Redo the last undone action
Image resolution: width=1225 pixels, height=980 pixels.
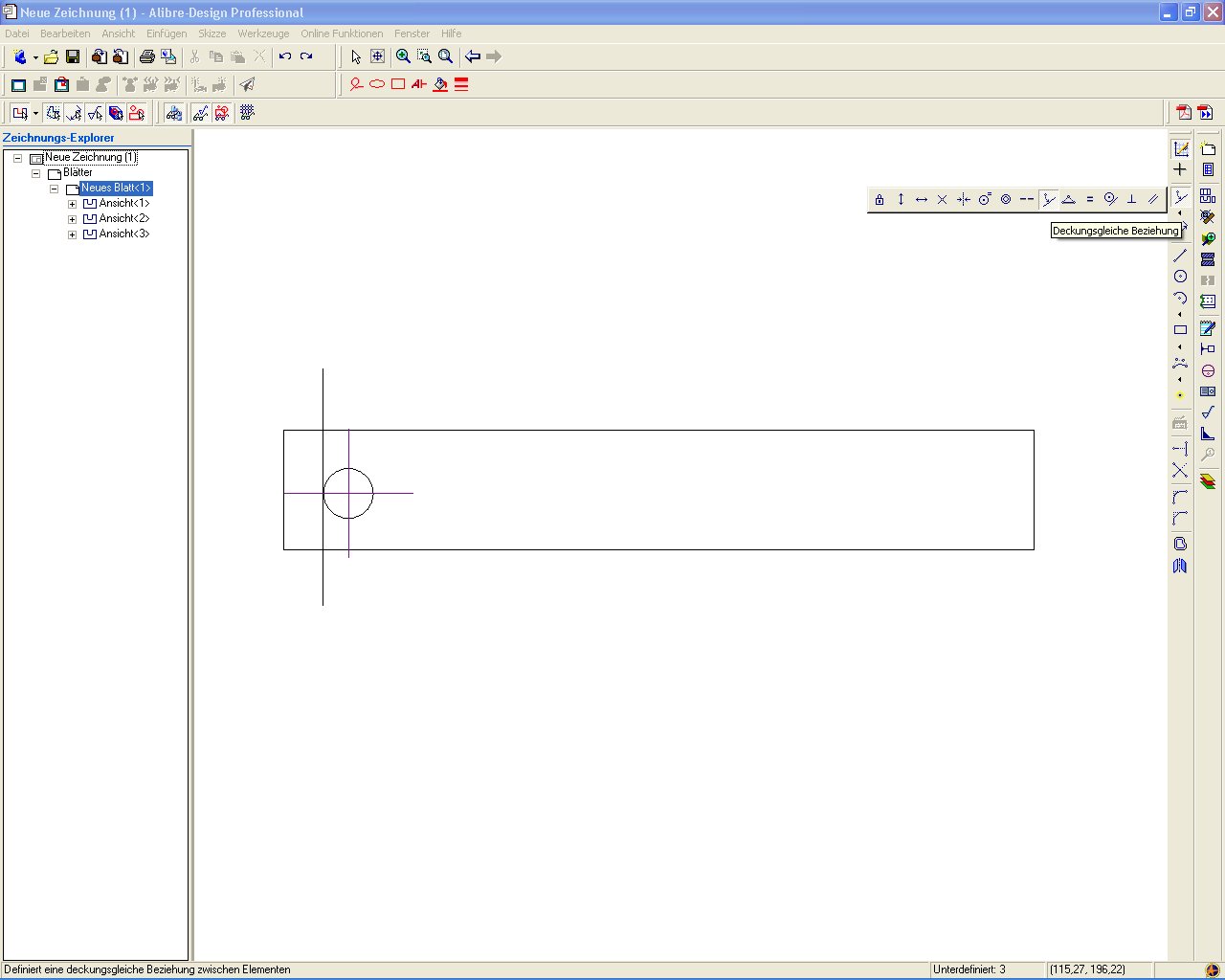tap(306, 57)
